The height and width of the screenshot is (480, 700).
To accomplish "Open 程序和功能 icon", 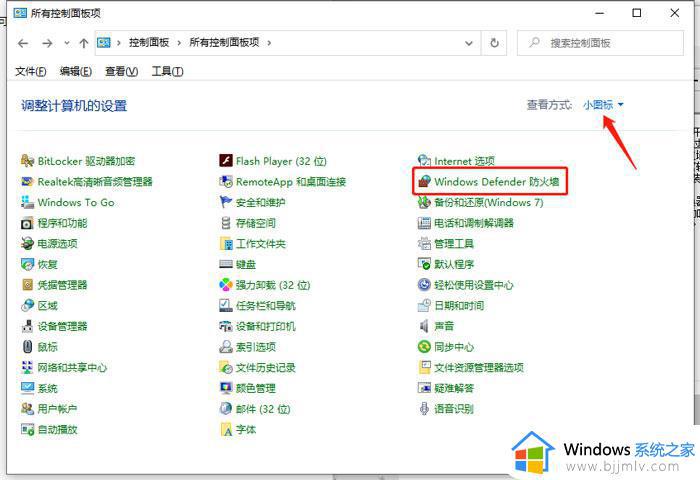I will point(27,223).
